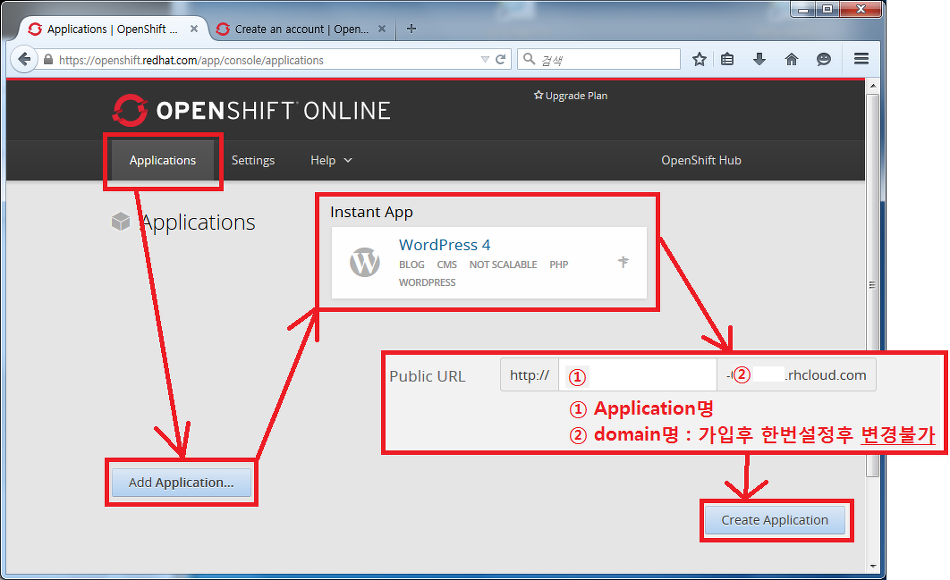The width and height of the screenshot is (950, 580).
Task: Click the PHP tag
Action: (x=559, y=264)
